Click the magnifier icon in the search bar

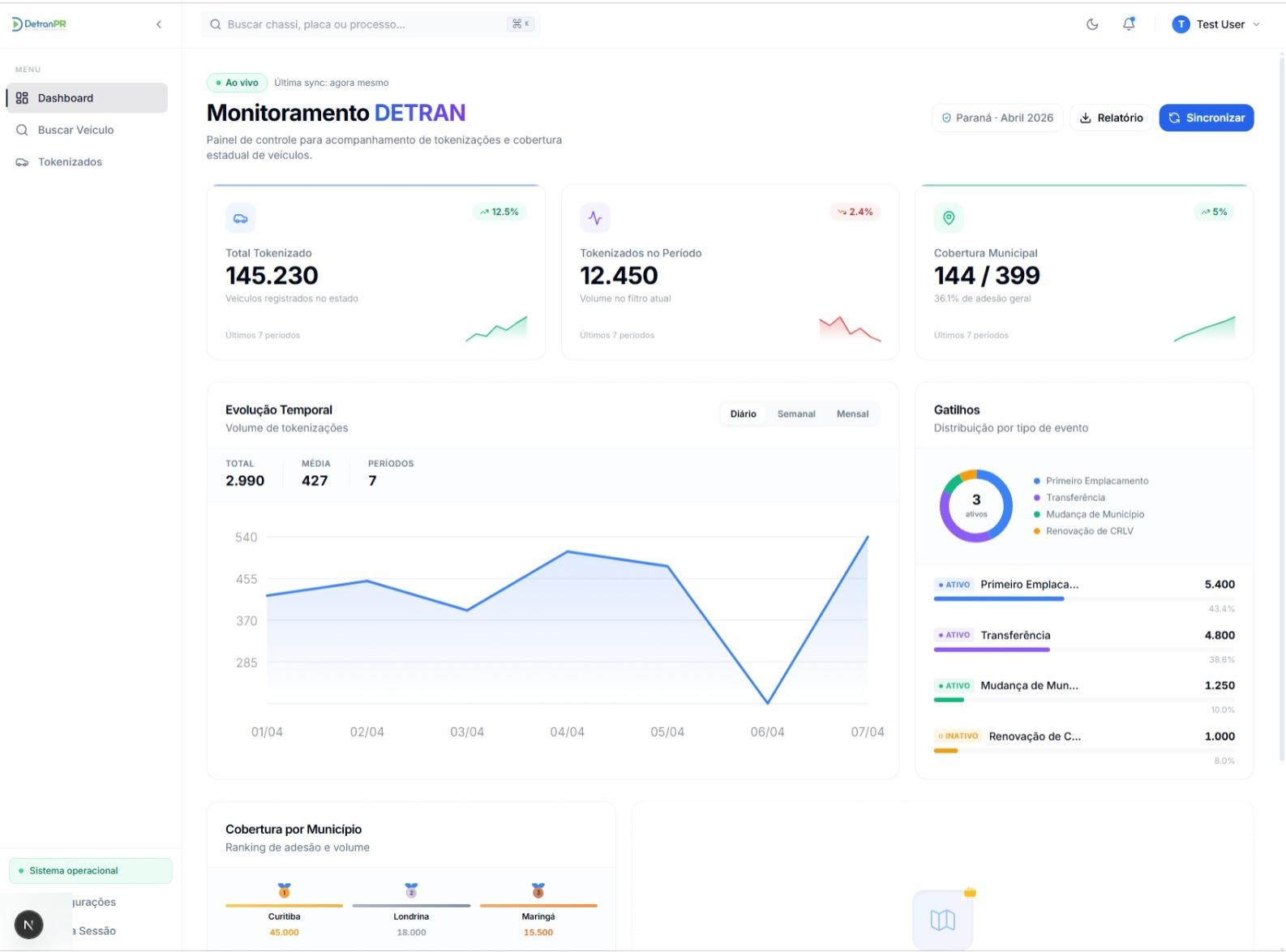tap(216, 24)
